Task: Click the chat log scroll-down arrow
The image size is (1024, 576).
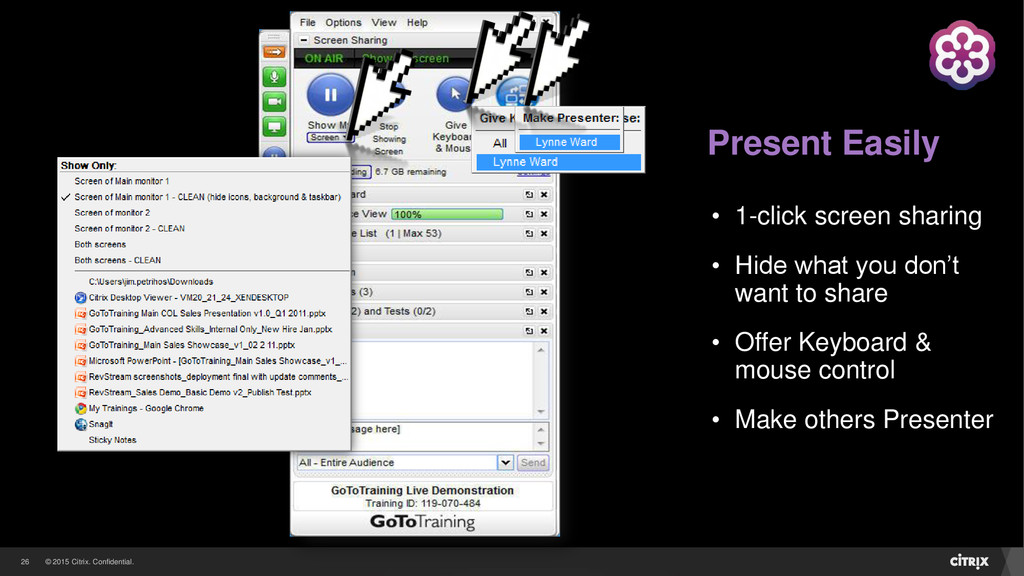Action: point(541,411)
